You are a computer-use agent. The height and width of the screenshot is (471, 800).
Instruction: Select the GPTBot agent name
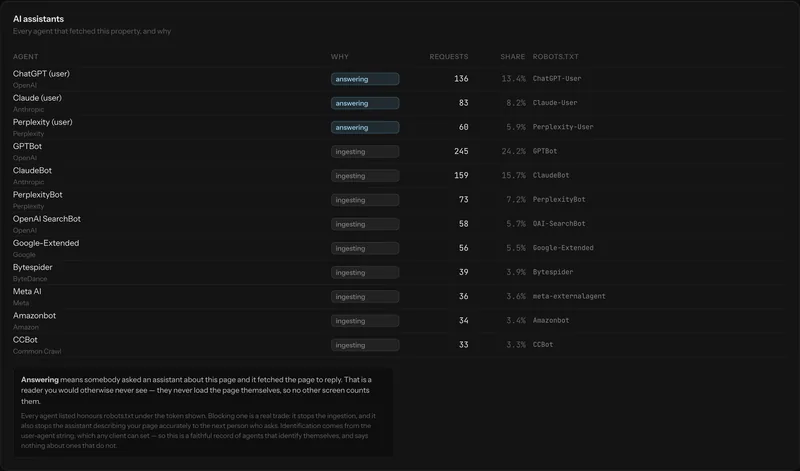click(x=28, y=146)
